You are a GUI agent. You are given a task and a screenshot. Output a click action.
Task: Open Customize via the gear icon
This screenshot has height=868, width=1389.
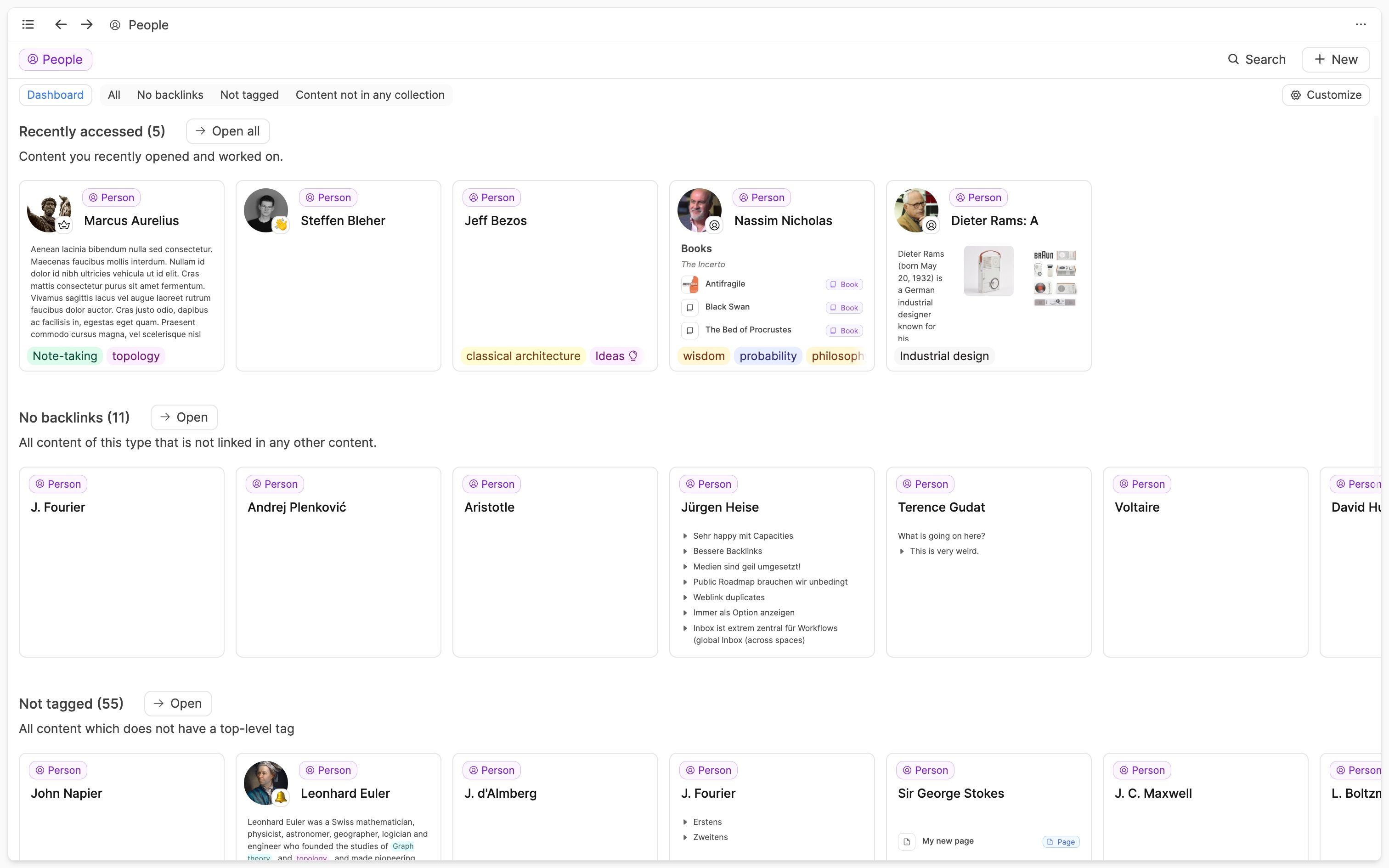1295,95
